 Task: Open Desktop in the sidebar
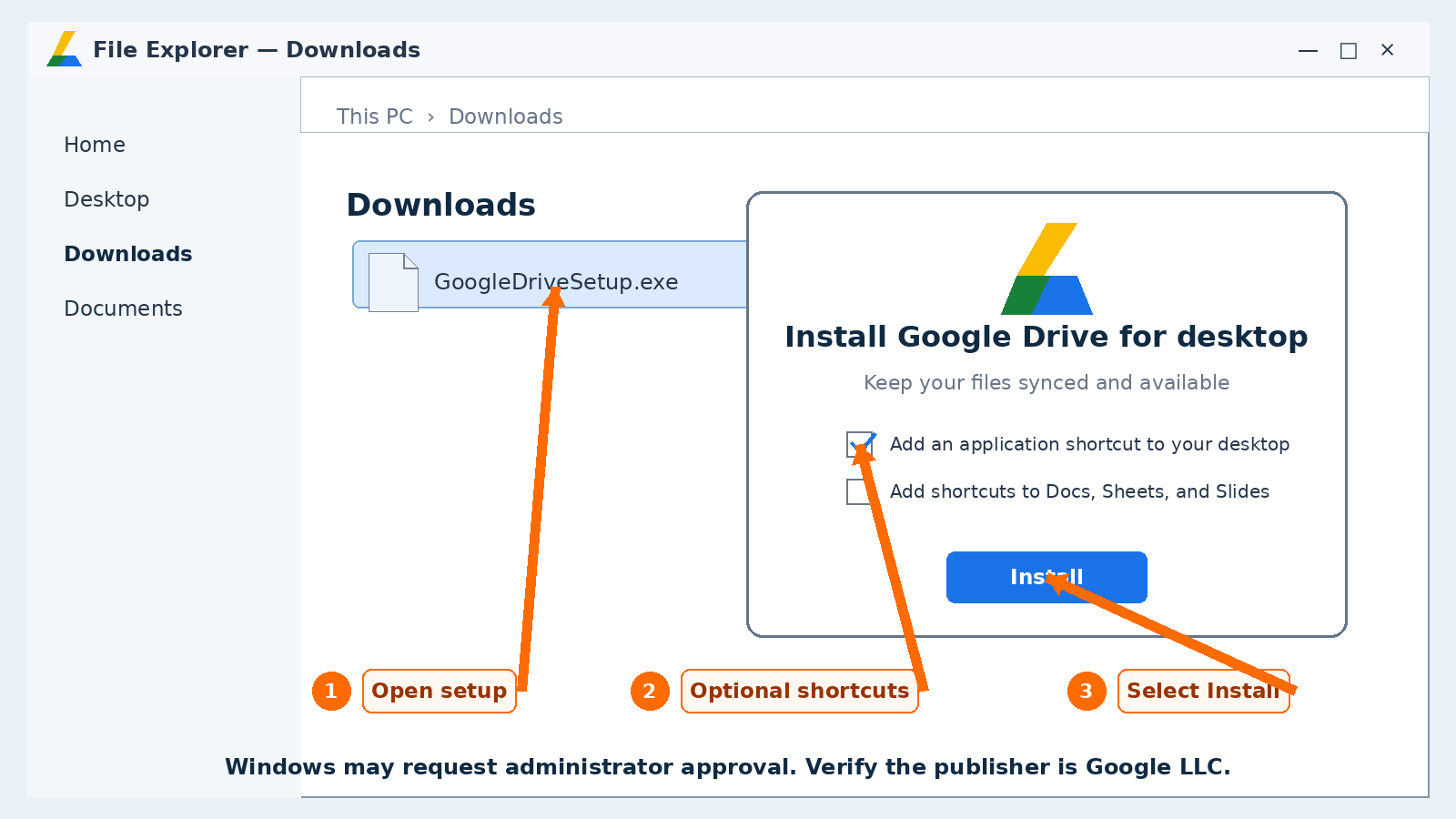coord(106,199)
